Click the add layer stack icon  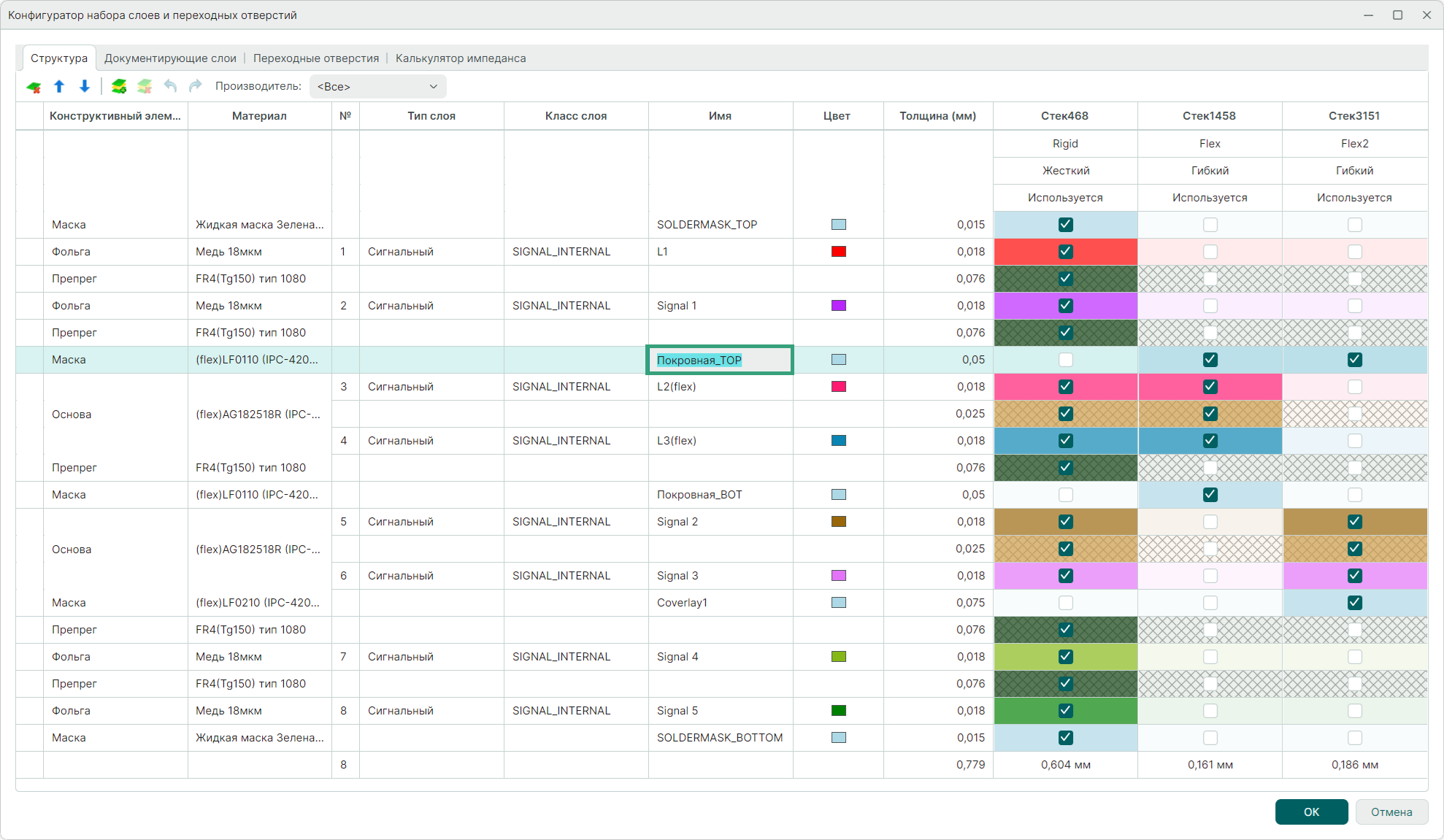(x=119, y=87)
